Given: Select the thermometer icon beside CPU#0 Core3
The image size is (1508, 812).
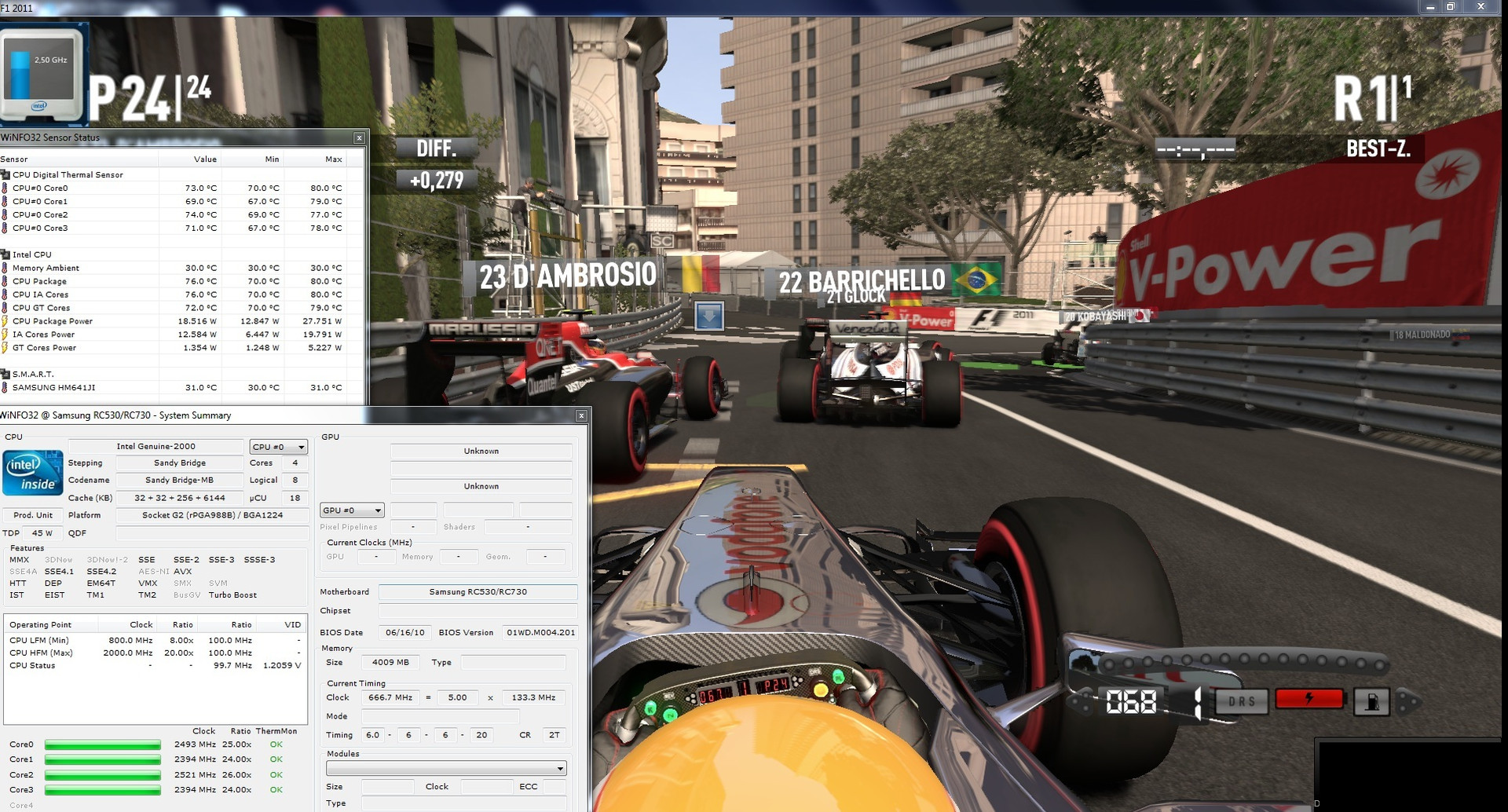Looking at the screenshot, I should click(x=5, y=228).
